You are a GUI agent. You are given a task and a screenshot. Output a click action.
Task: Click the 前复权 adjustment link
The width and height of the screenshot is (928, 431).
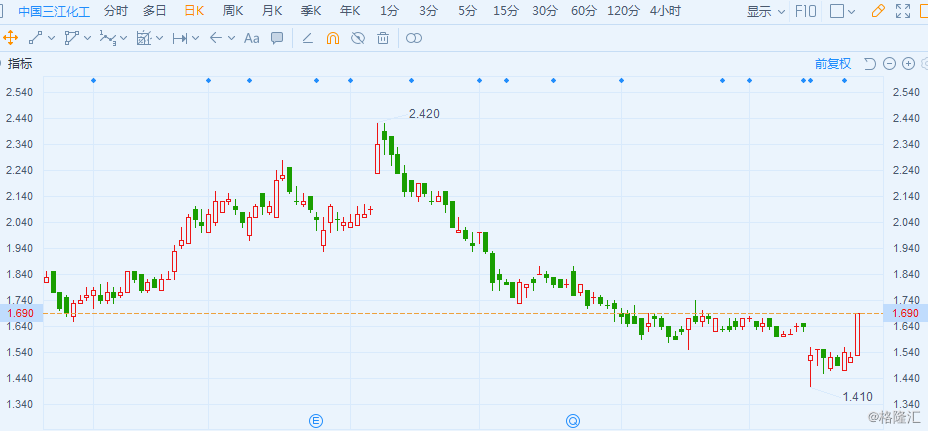(x=833, y=64)
